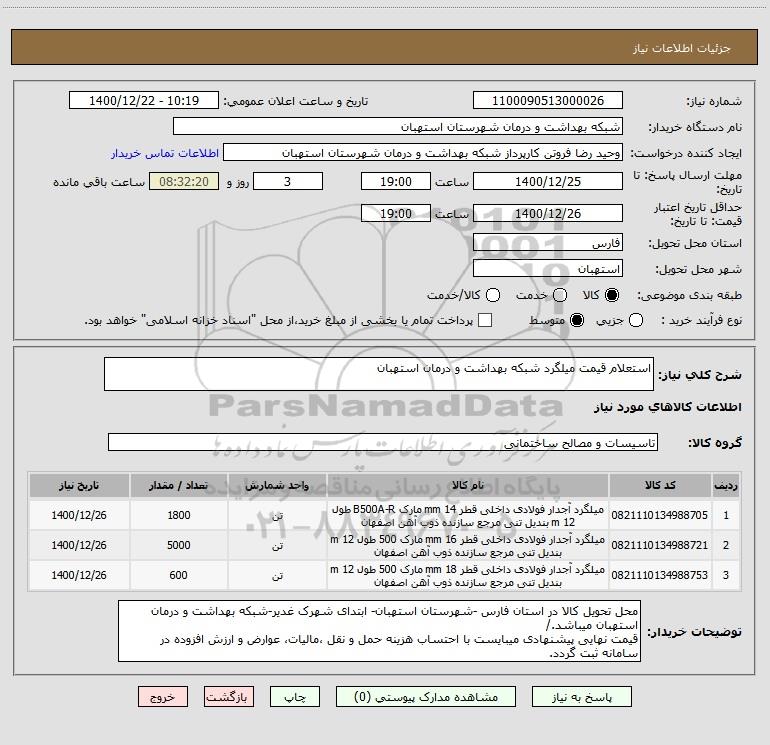The image size is (770, 745).
Task: Click need date in row 1
Action: [x=79, y=515]
